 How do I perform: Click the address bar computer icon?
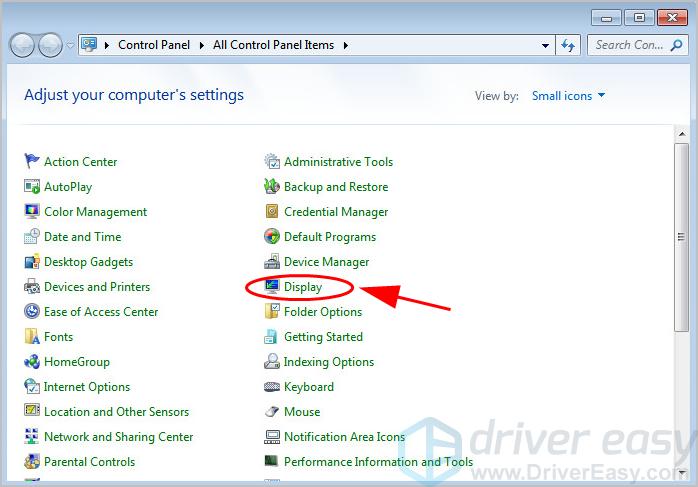coord(89,45)
